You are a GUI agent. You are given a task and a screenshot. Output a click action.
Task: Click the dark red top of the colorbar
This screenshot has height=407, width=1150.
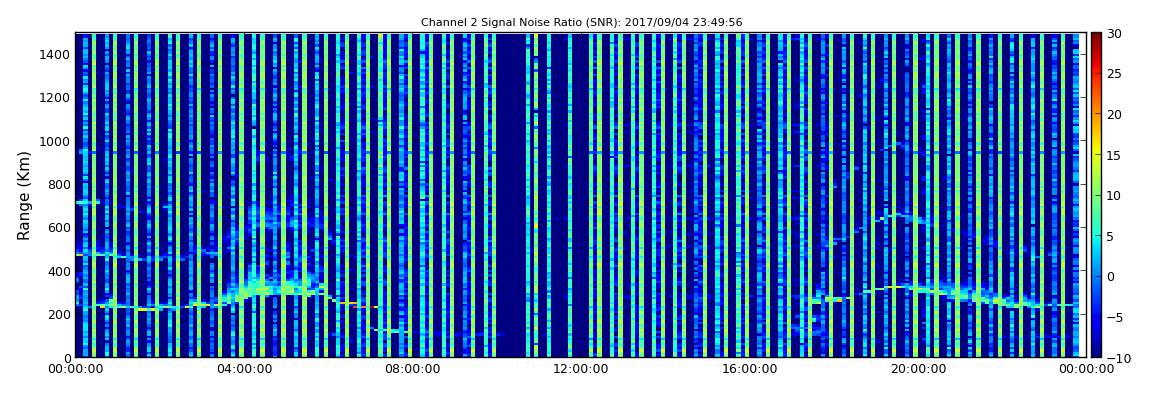(1096, 37)
